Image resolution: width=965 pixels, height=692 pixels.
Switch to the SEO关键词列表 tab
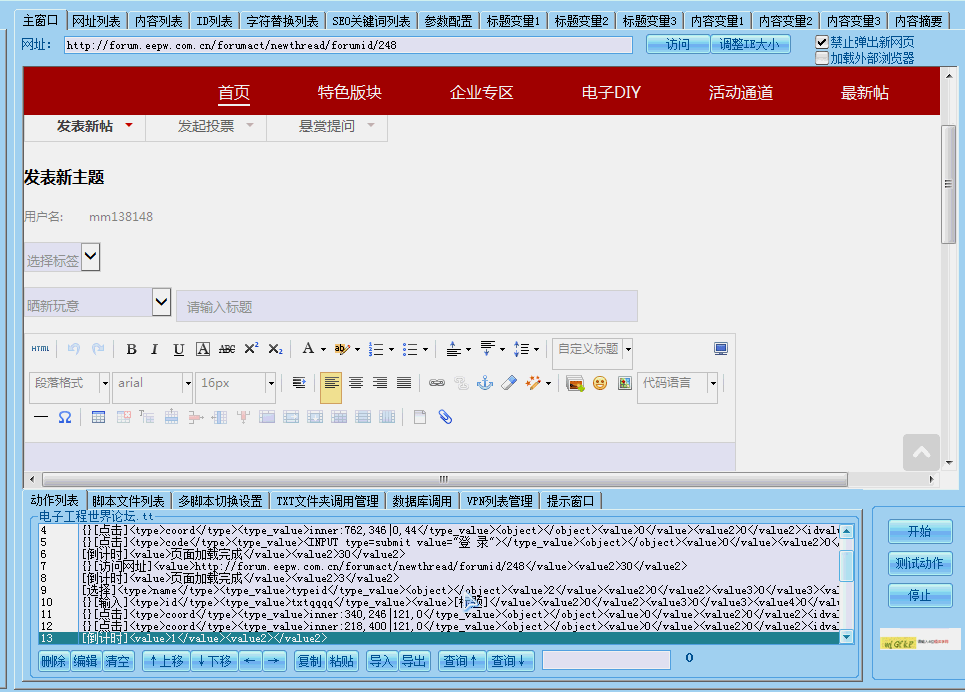371,21
